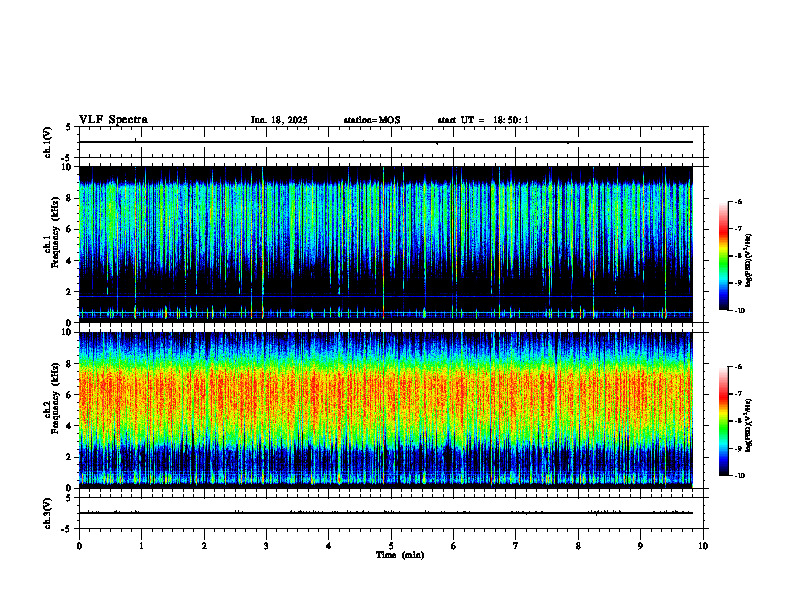Click time axis tick label "3"

click(266, 546)
